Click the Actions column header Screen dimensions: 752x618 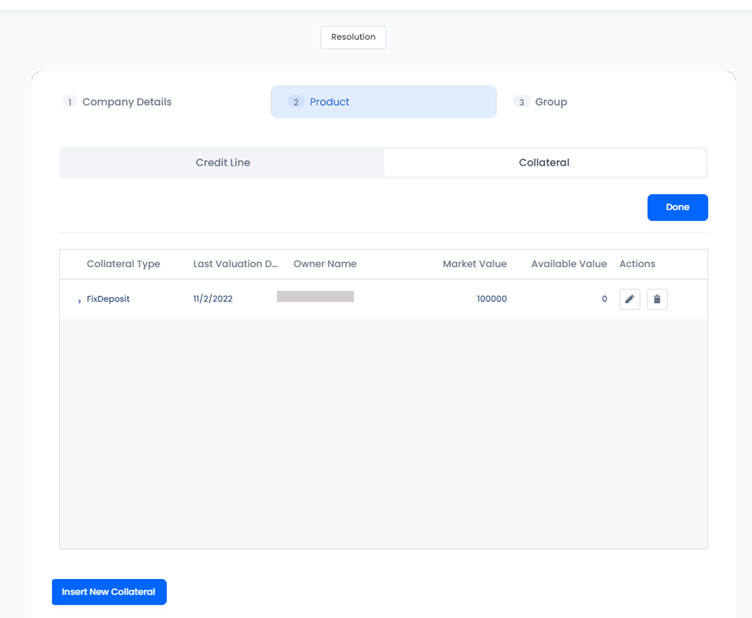(637, 264)
